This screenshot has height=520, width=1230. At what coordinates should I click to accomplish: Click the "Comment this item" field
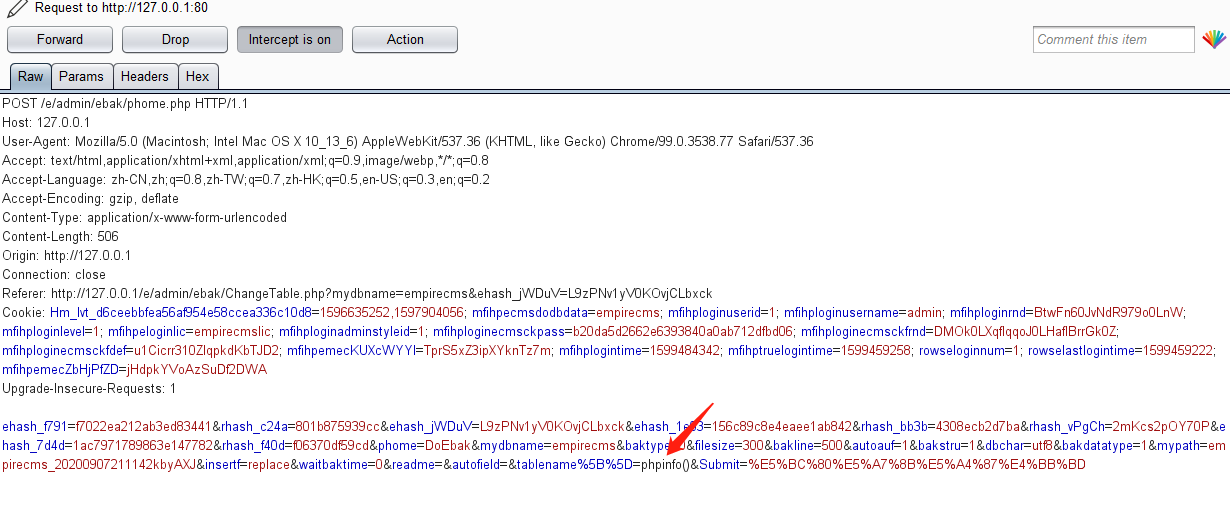coord(1113,40)
